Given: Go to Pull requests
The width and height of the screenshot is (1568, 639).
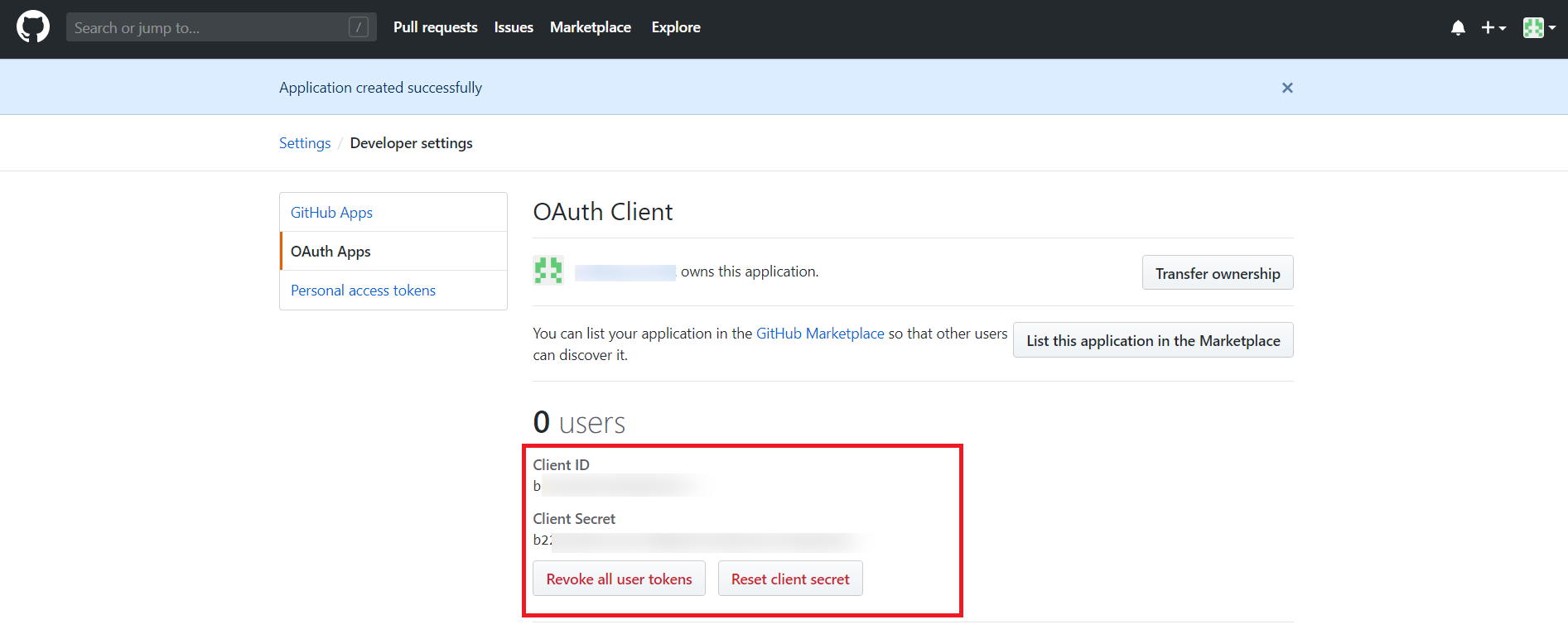Looking at the screenshot, I should point(436,27).
